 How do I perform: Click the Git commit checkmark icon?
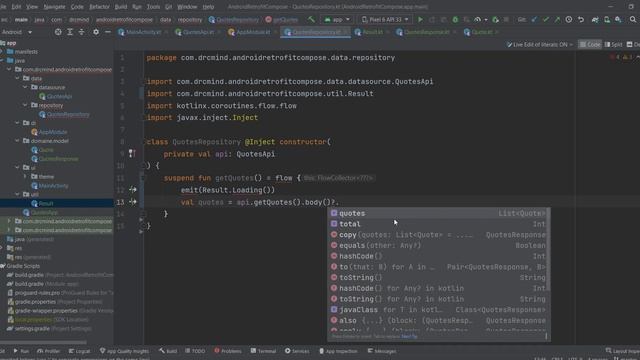point(546,20)
